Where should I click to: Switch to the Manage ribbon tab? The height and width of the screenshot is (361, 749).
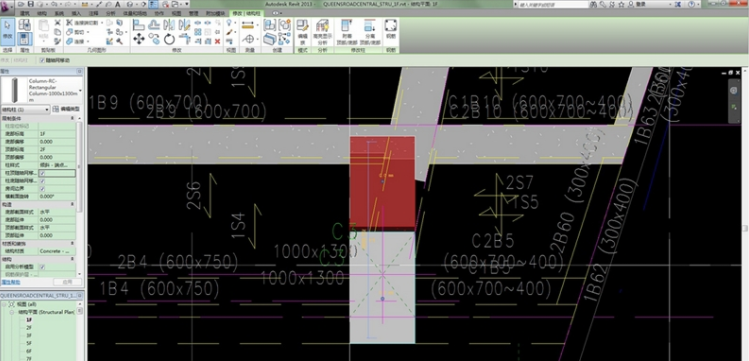tap(193, 13)
